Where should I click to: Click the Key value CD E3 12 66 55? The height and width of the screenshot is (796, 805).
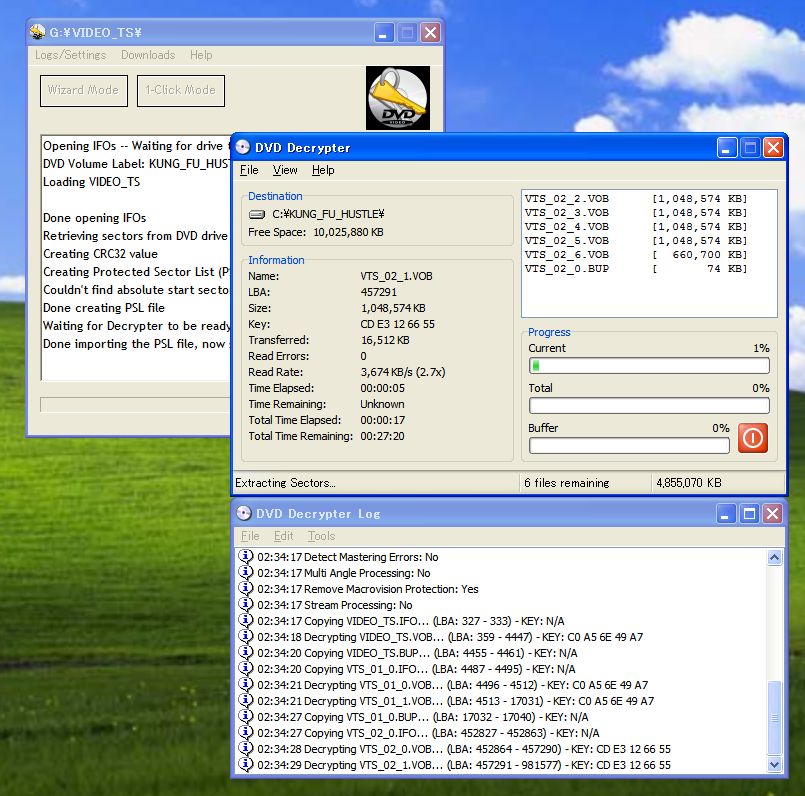(397, 324)
